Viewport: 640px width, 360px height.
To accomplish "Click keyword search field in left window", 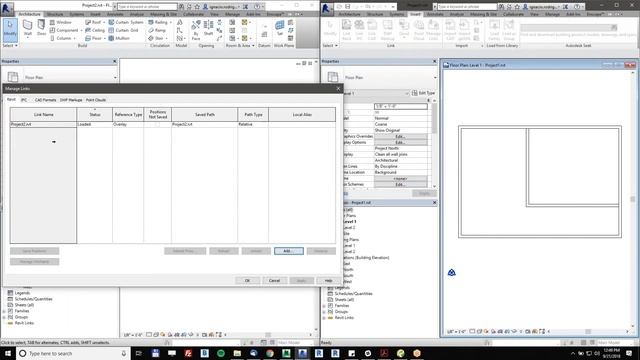I will [x=147, y=7].
